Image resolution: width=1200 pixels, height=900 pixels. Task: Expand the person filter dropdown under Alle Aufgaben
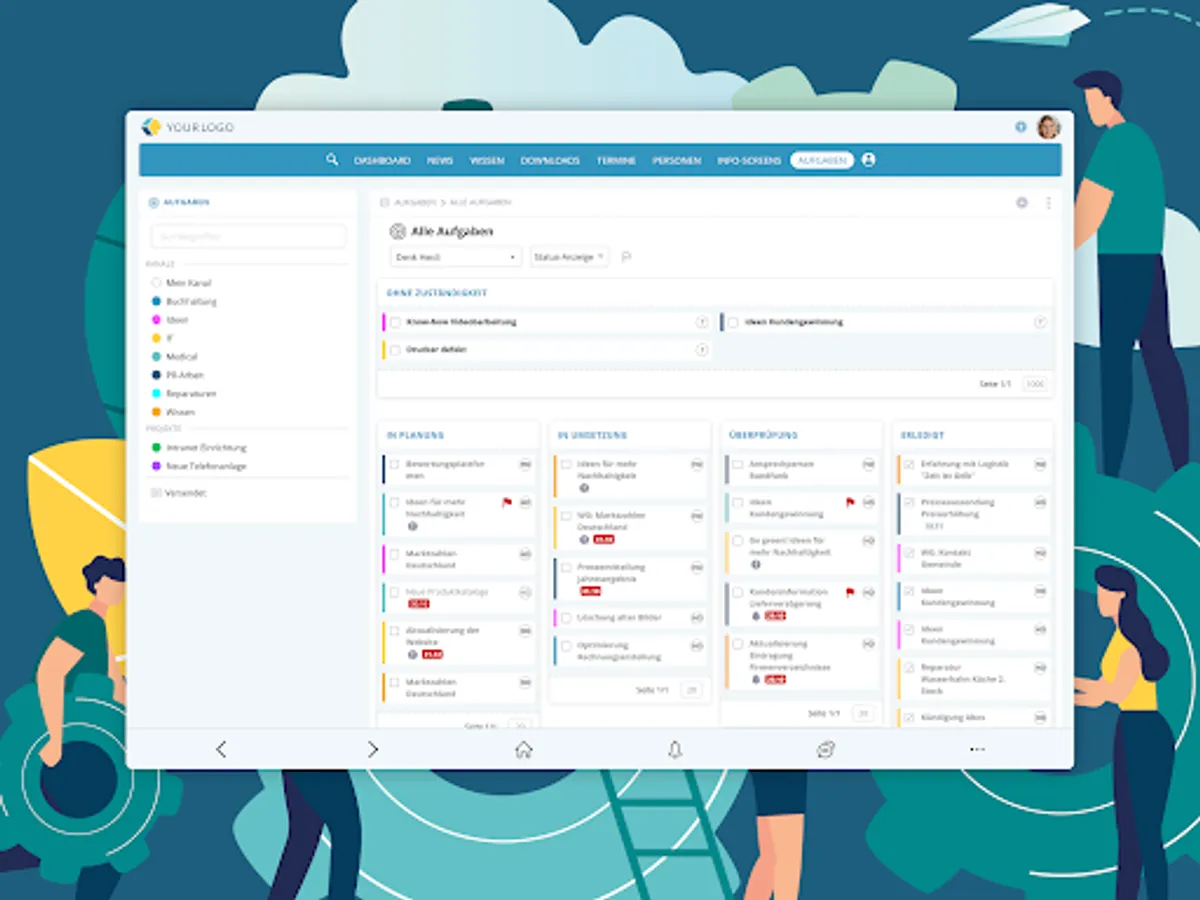456,257
